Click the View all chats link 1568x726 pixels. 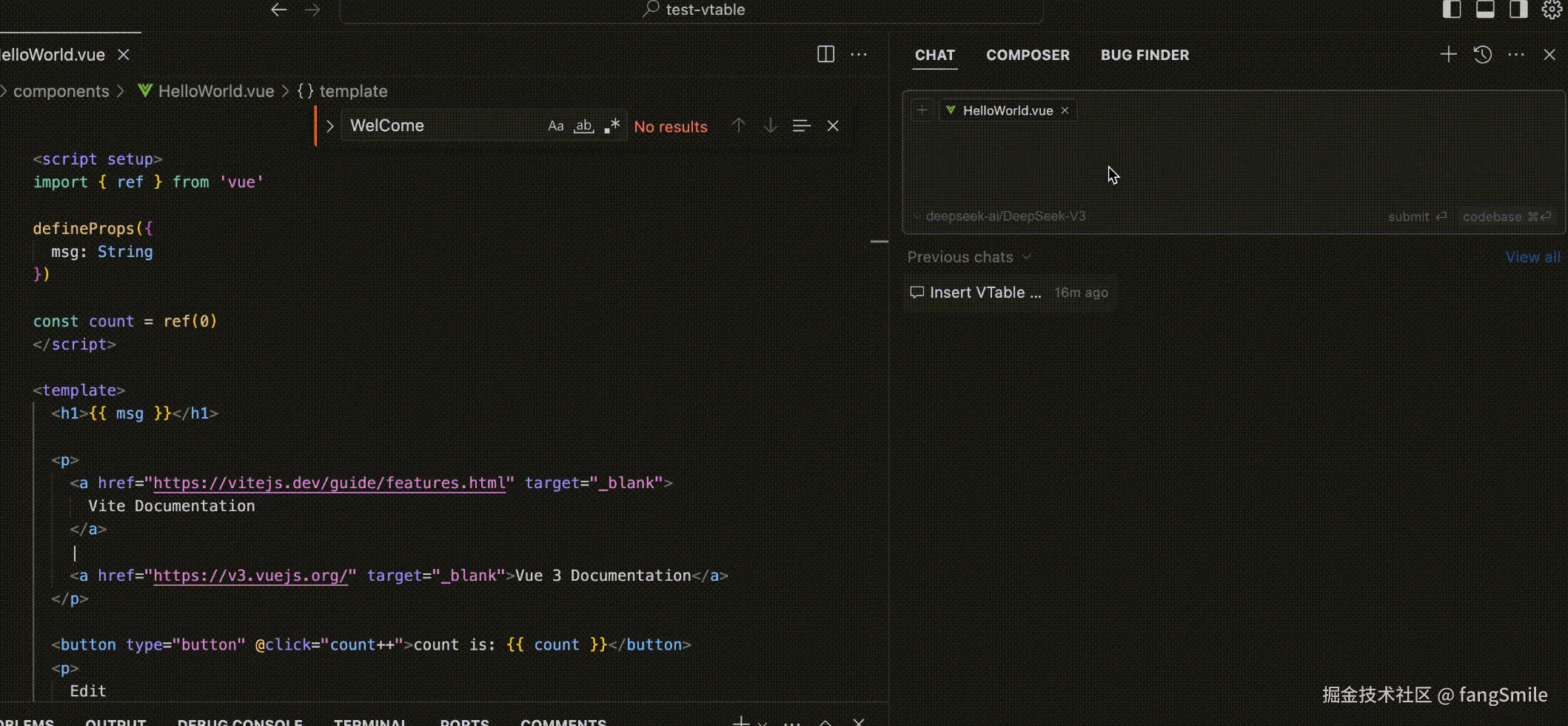(1532, 257)
